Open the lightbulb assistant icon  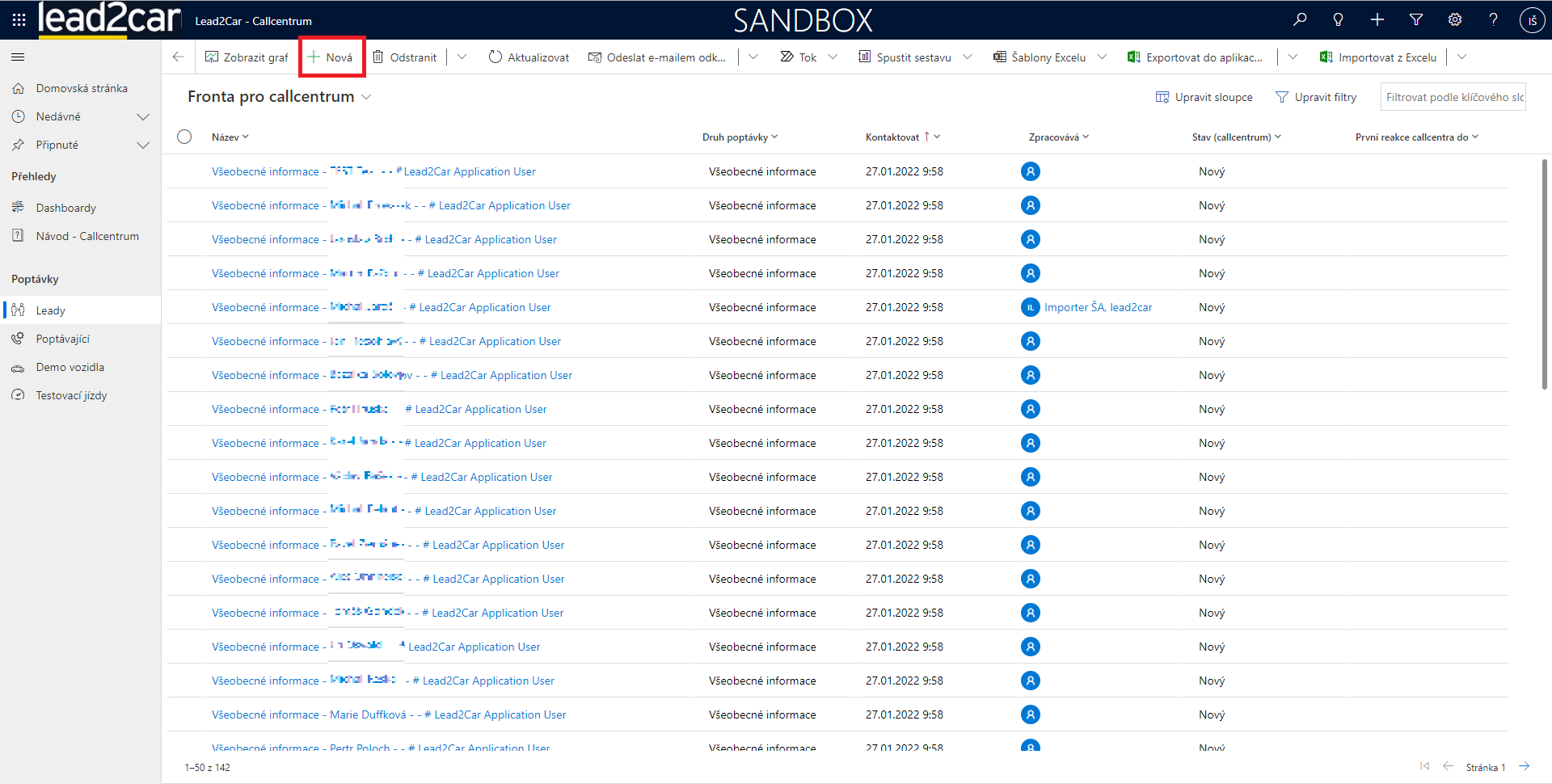(1339, 20)
